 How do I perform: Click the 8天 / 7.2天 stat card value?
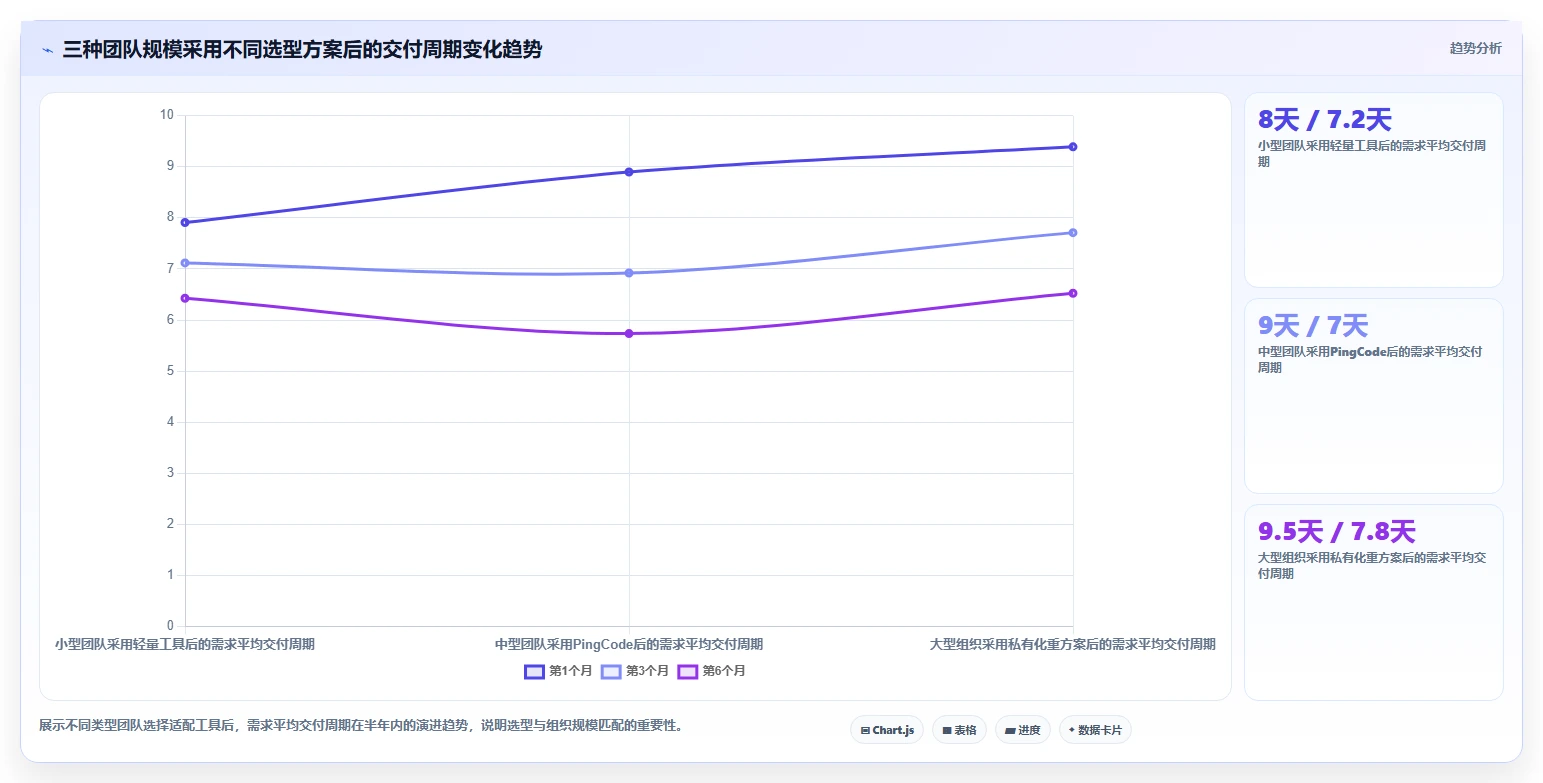click(x=1325, y=120)
